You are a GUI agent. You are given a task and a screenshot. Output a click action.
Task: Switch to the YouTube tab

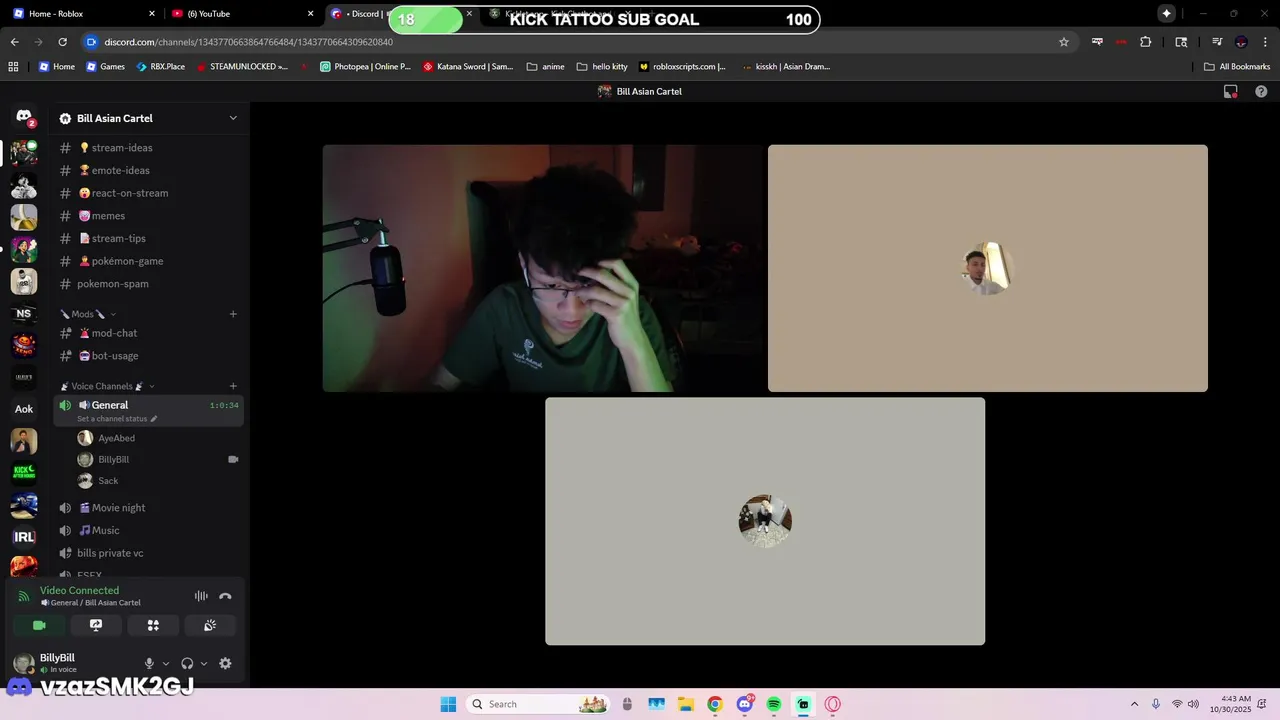click(x=243, y=14)
